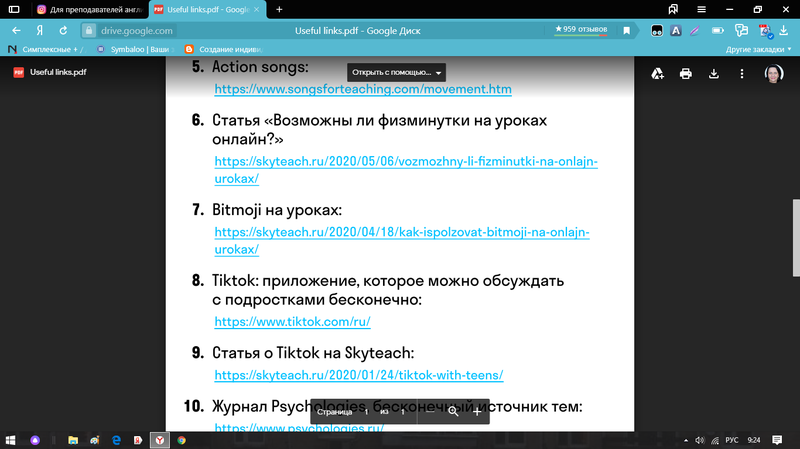800x449 pixels.
Task: Click the drive.google.com address bar
Action: pos(137,30)
